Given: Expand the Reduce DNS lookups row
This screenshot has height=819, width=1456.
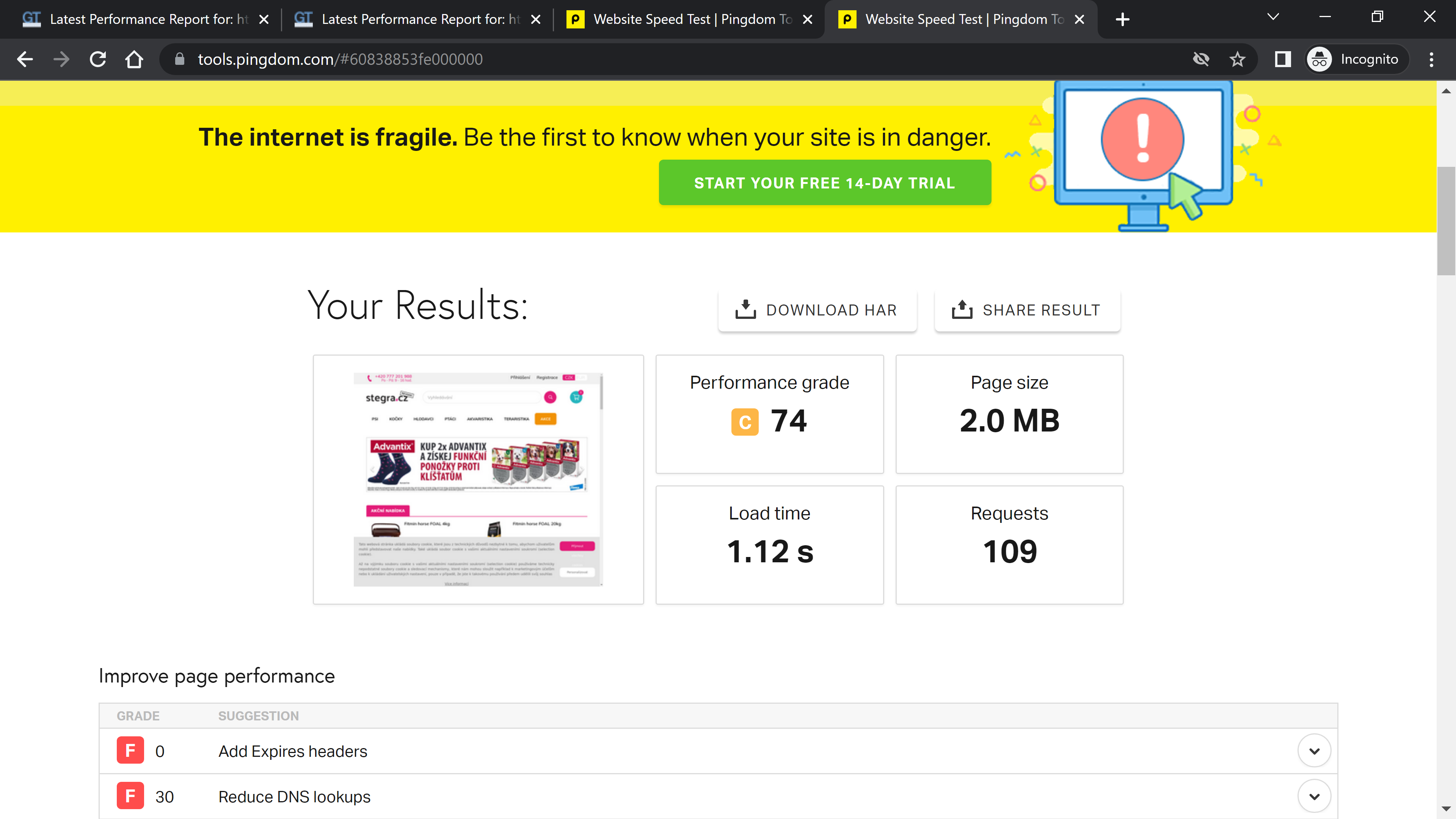Looking at the screenshot, I should 1314,796.
